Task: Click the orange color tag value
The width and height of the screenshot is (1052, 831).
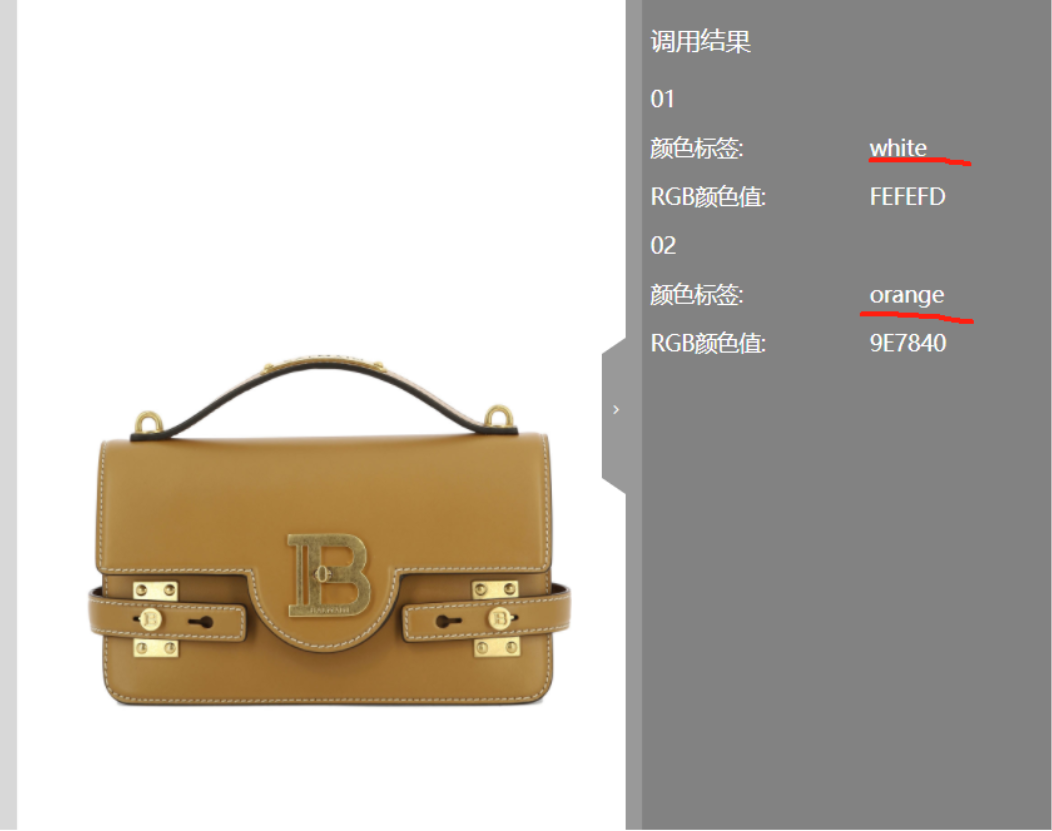Action: tap(906, 295)
